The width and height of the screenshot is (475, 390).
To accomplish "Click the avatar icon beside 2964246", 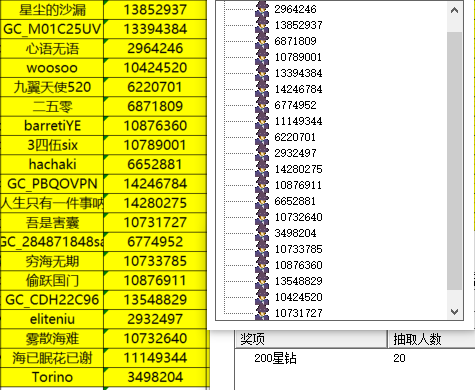I will 262,9.
